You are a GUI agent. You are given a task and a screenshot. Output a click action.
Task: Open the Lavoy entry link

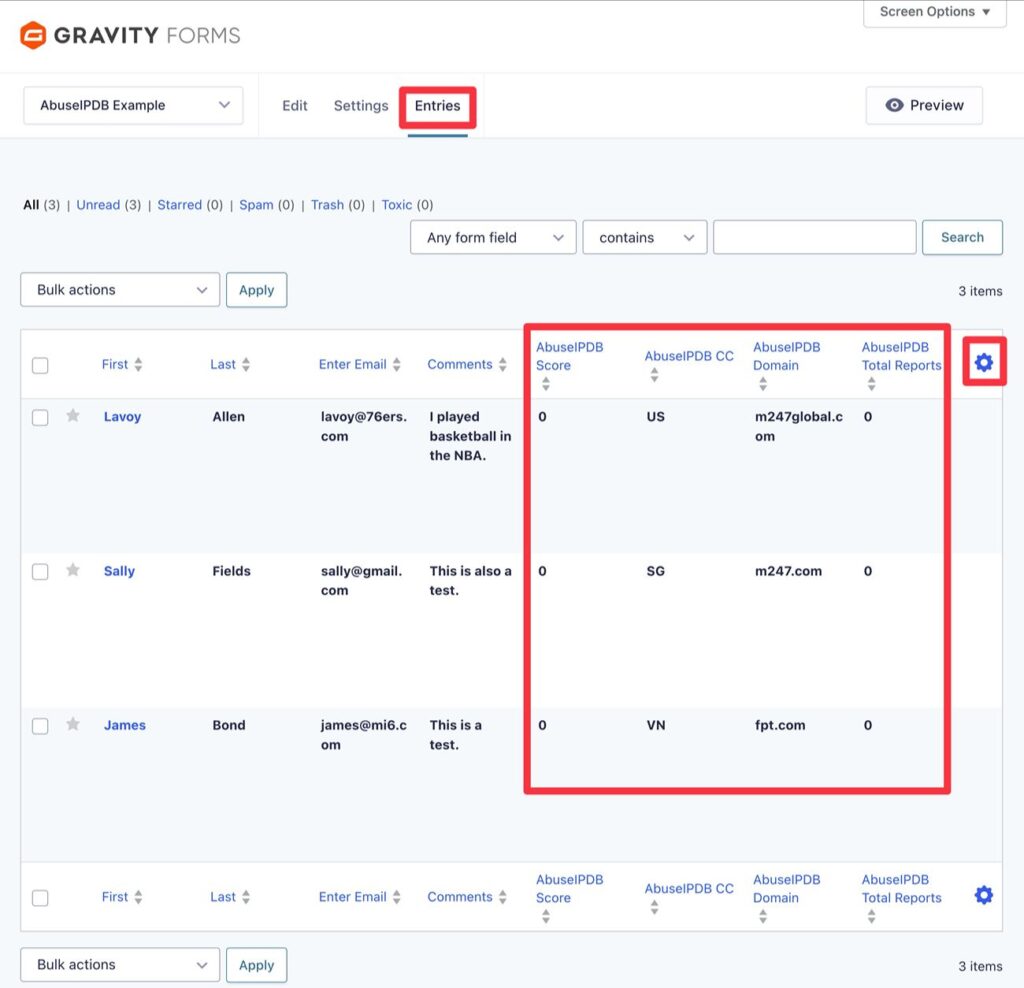(122, 417)
